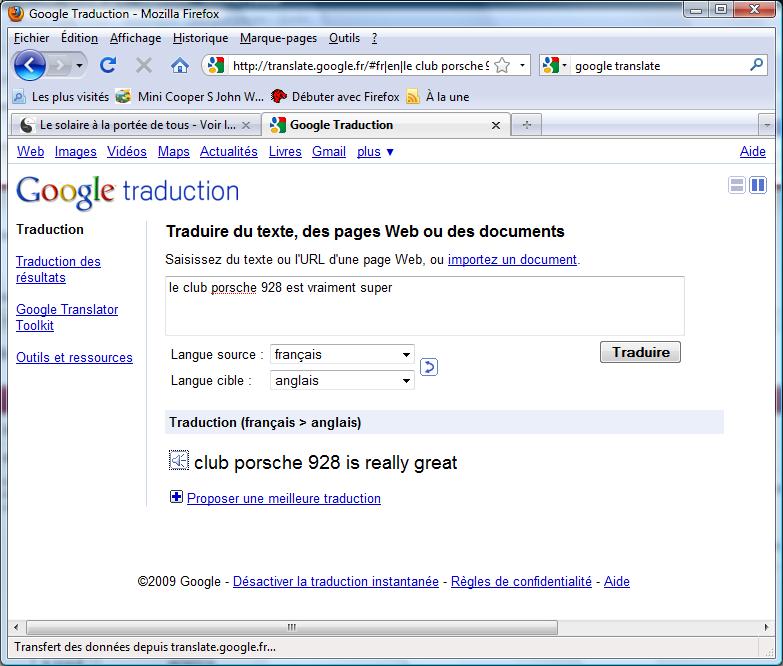Image resolution: width=783 pixels, height=666 pixels.
Task: Open the back/forward history dropdown arrow
Action: [x=79, y=65]
